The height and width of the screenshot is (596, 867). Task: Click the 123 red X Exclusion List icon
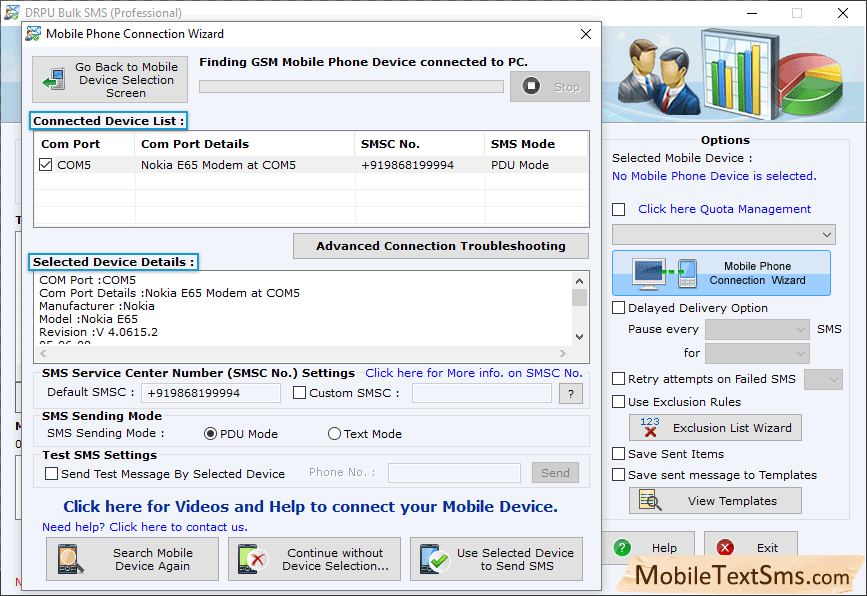(x=650, y=427)
